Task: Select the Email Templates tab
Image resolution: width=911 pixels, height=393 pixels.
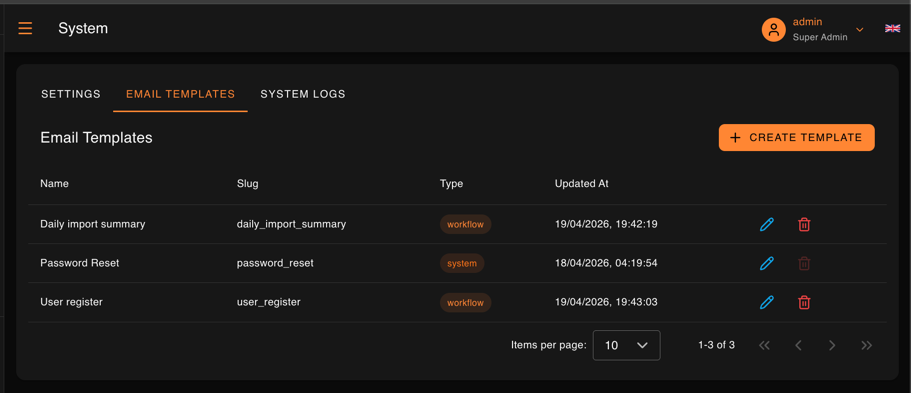Action: pos(180,94)
